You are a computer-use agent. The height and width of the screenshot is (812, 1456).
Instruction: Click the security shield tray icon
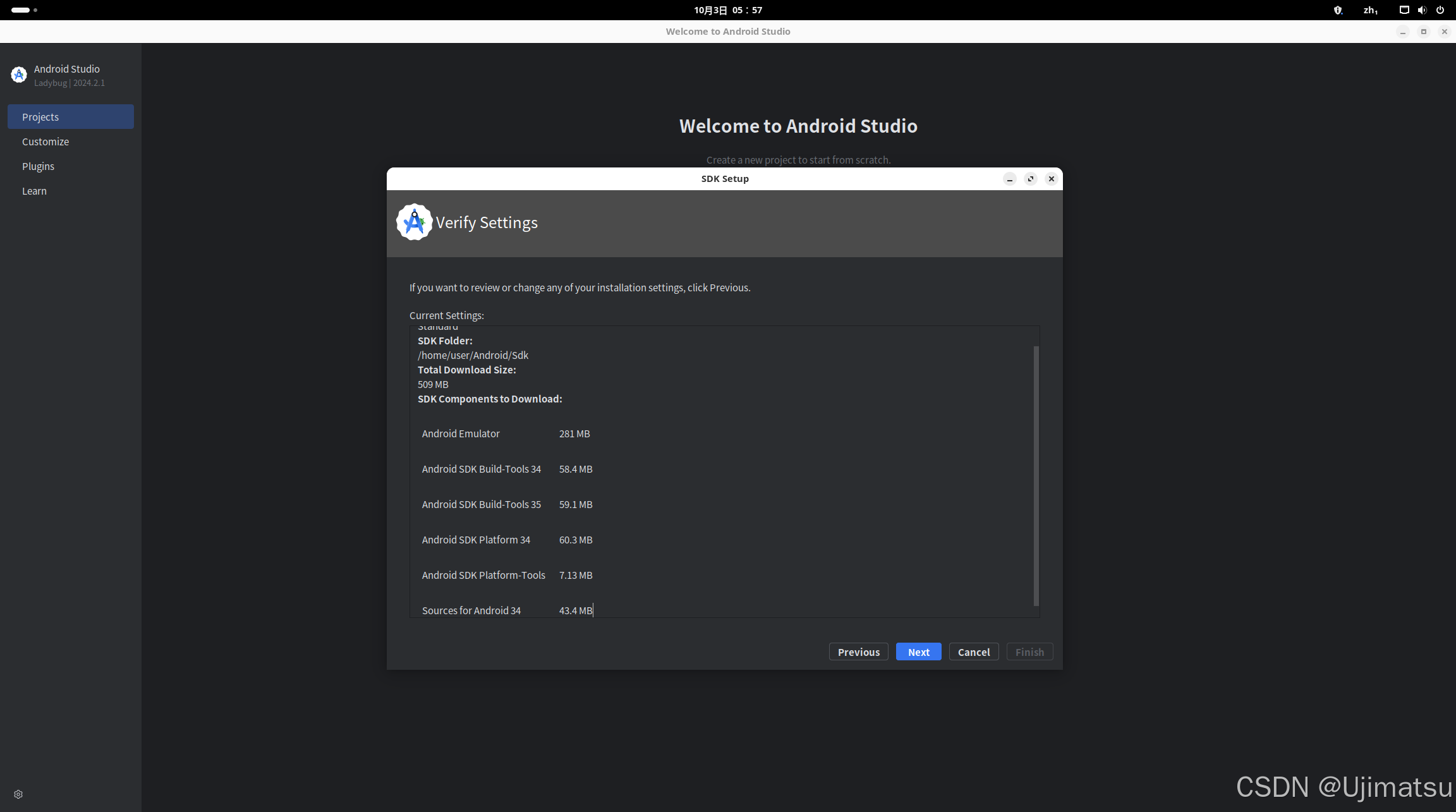coord(1338,10)
